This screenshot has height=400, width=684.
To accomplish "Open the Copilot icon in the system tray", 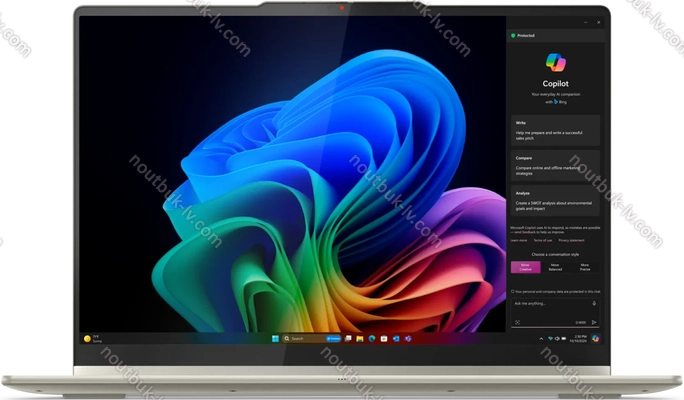I will tap(595, 339).
